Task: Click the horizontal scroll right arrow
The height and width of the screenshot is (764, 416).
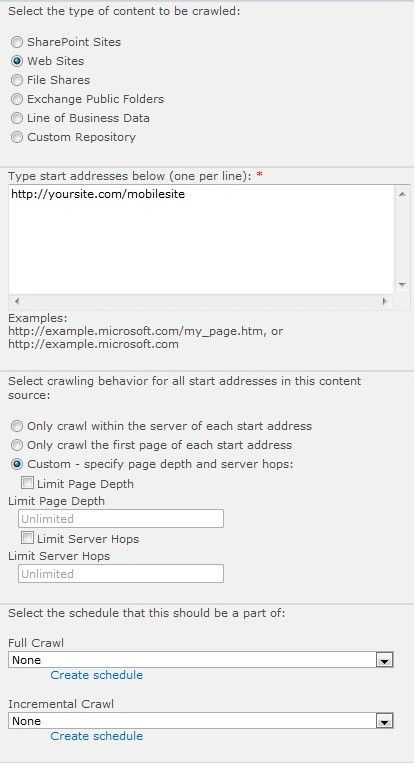Action: tap(385, 301)
